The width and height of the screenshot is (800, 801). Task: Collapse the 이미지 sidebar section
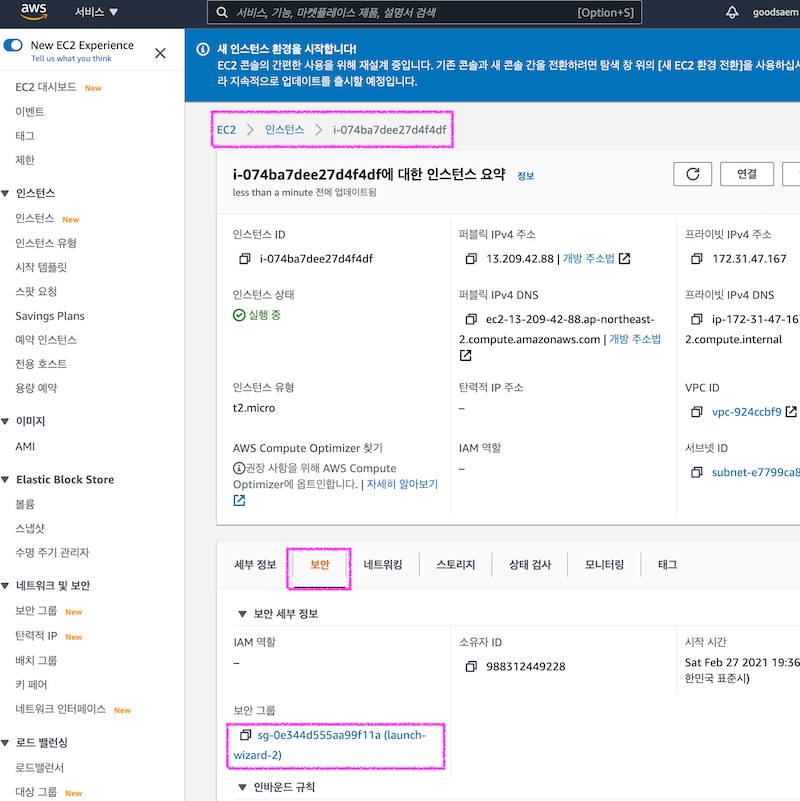point(5,421)
